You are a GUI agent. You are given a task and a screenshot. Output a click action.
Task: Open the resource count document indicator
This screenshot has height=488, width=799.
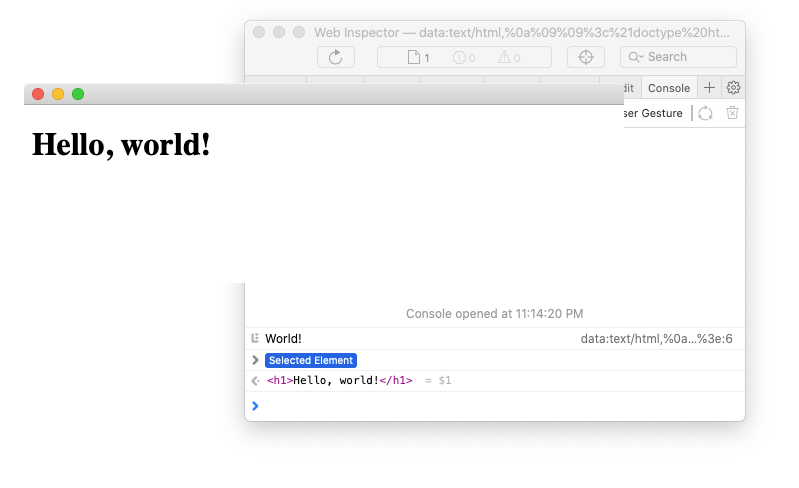(x=418, y=58)
